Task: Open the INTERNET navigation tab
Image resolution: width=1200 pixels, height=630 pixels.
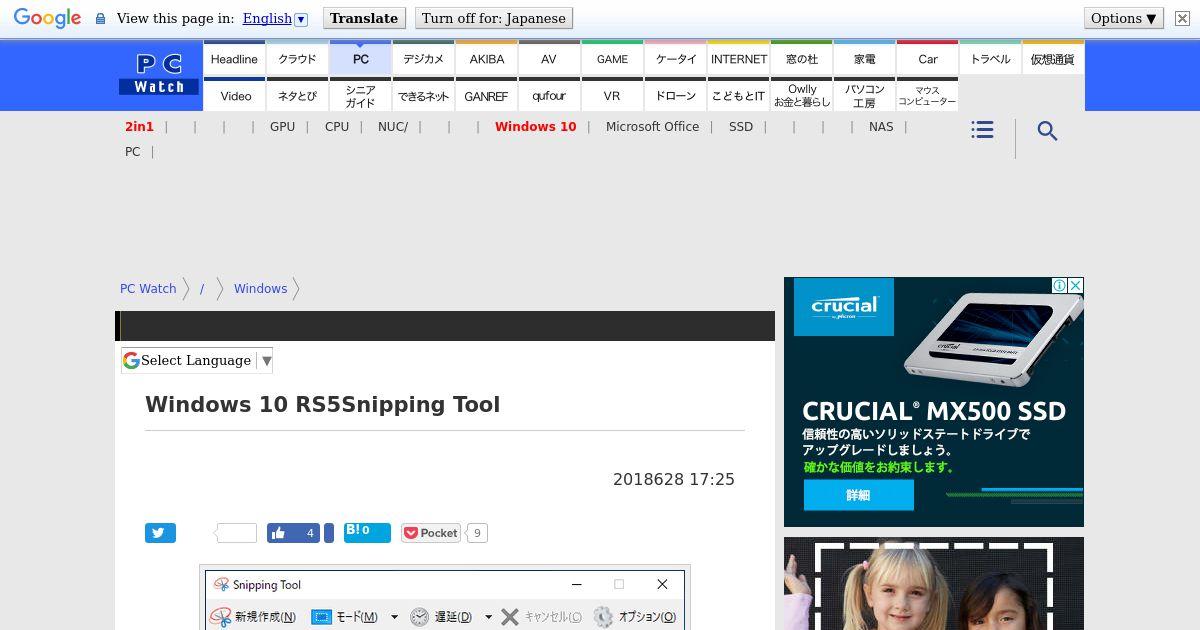Action: pos(738,59)
